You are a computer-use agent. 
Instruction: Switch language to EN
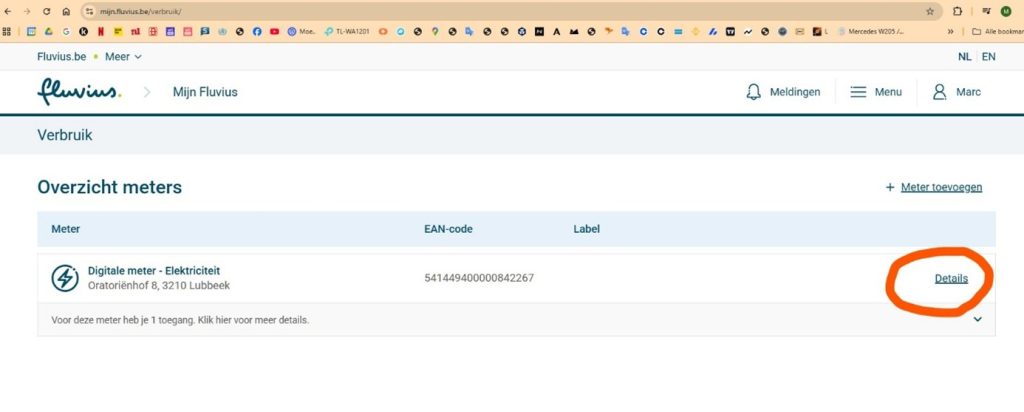coord(988,57)
